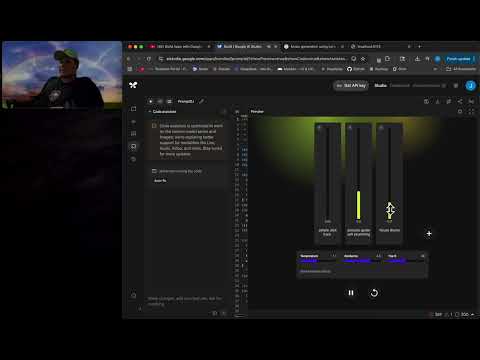Adjust the yellow second prompt weight slider
480x360 pixels.
[x=358, y=205]
